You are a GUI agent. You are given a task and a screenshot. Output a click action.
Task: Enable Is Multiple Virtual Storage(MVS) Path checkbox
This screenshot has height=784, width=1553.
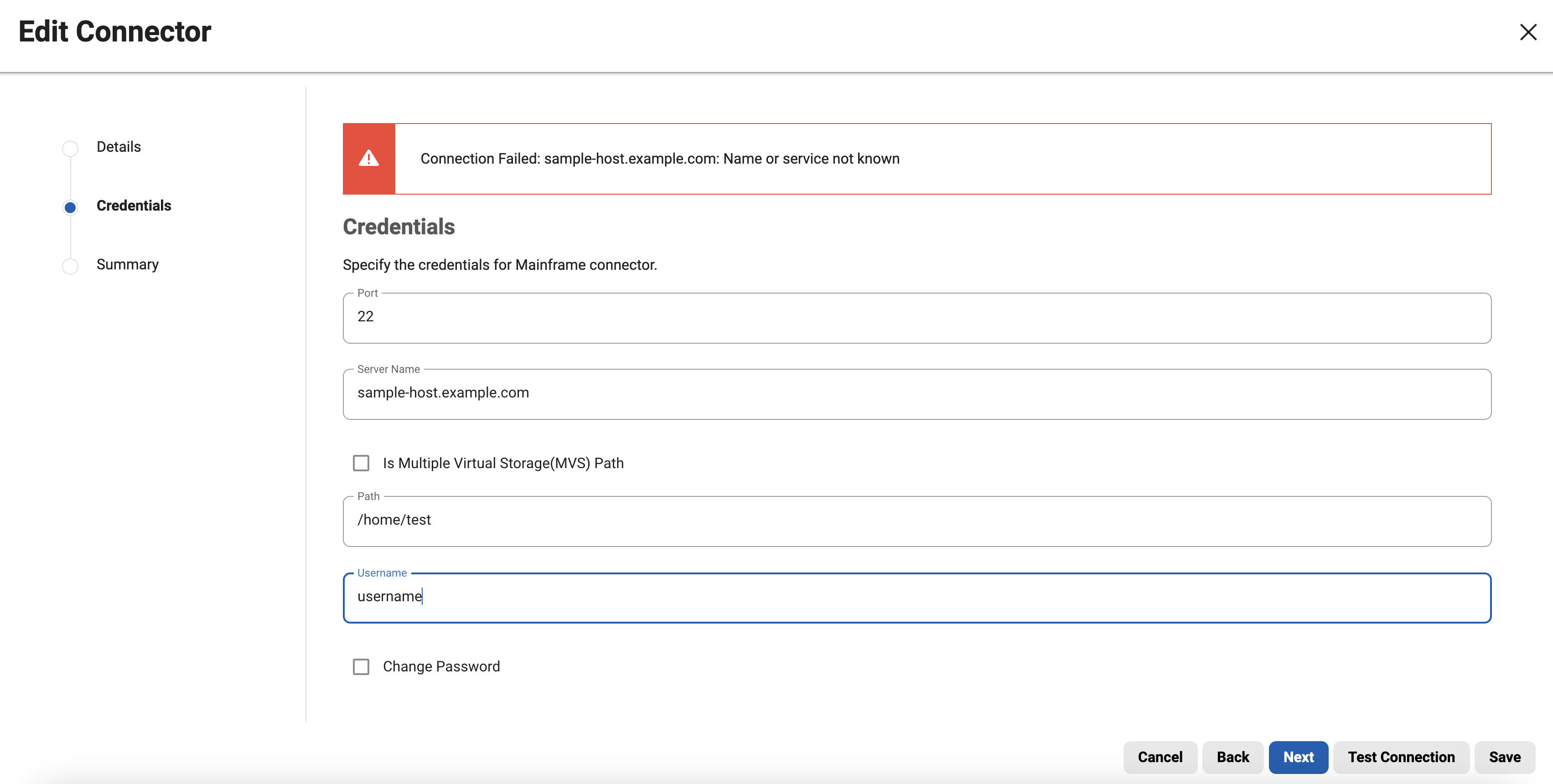pos(361,463)
